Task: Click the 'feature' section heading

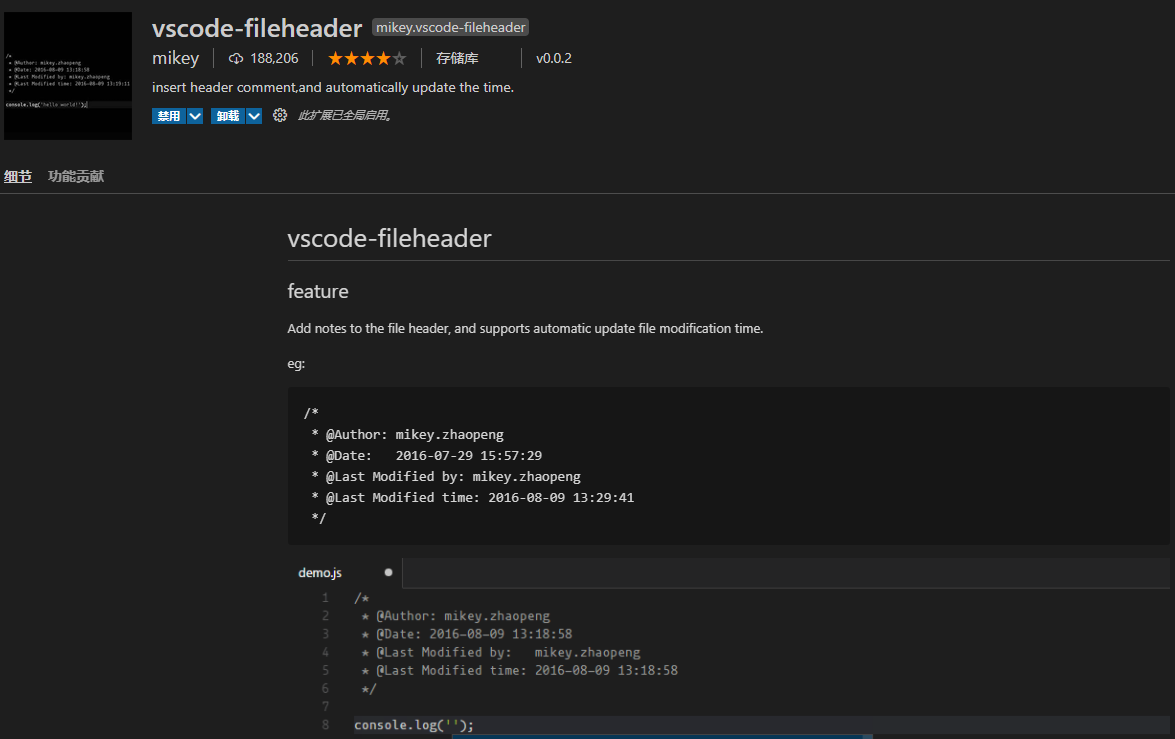Action: coord(318,292)
